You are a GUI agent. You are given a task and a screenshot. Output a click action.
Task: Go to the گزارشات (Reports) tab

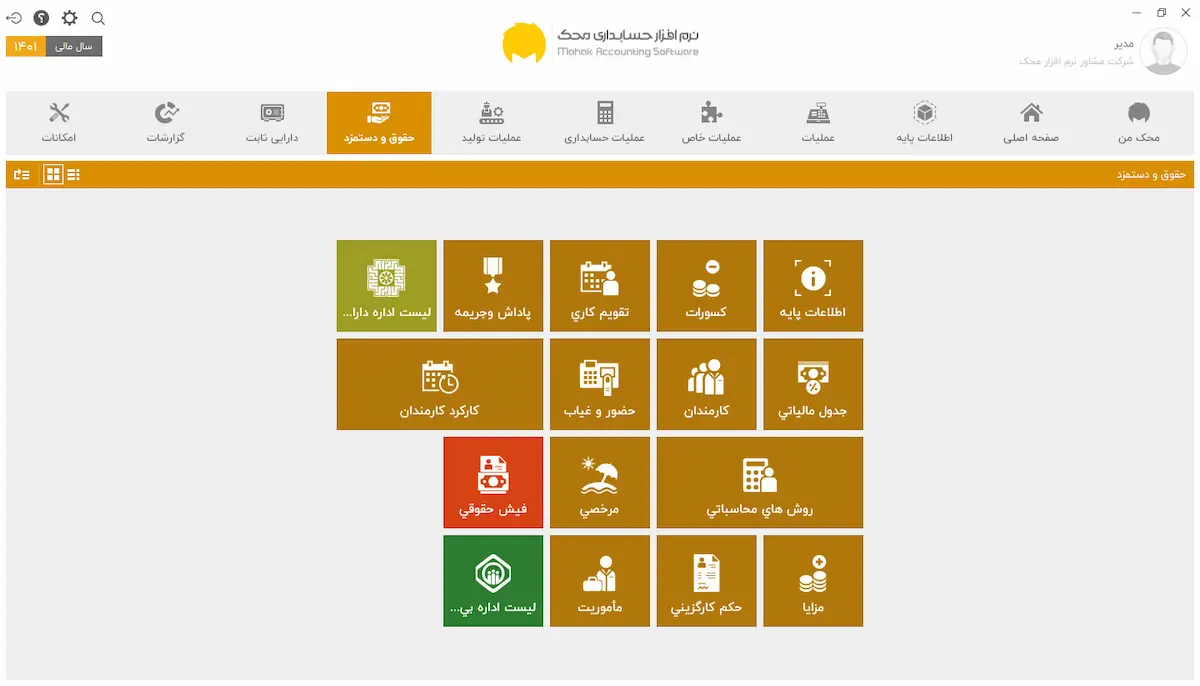tap(166, 123)
